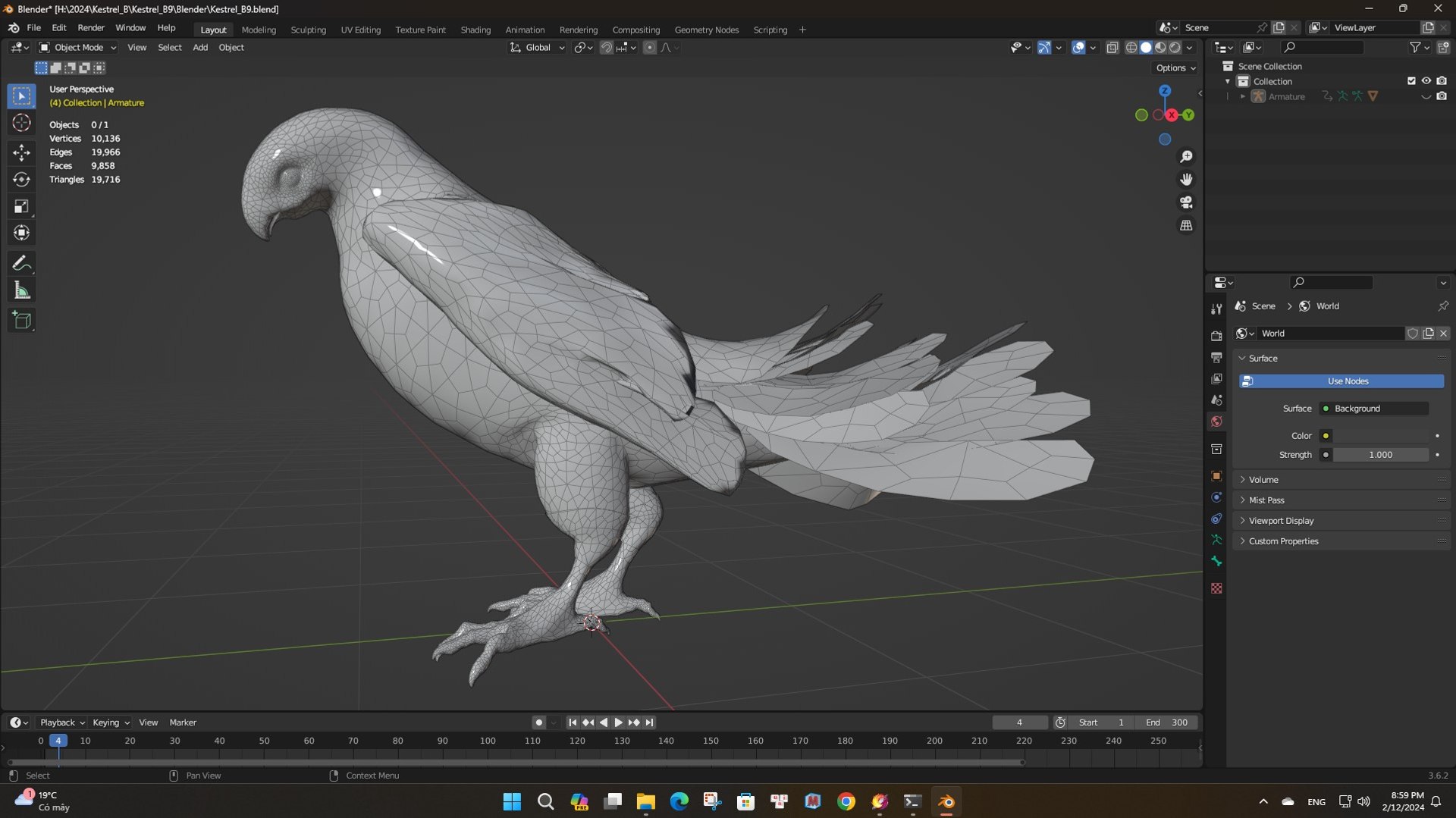Click the Strength value slider
The image size is (1456, 818).
click(1381, 455)
